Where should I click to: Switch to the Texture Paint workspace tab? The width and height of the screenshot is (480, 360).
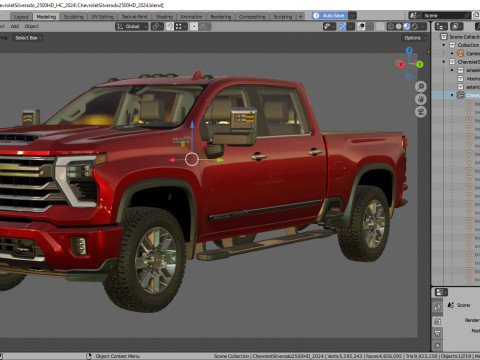(134, 16)
